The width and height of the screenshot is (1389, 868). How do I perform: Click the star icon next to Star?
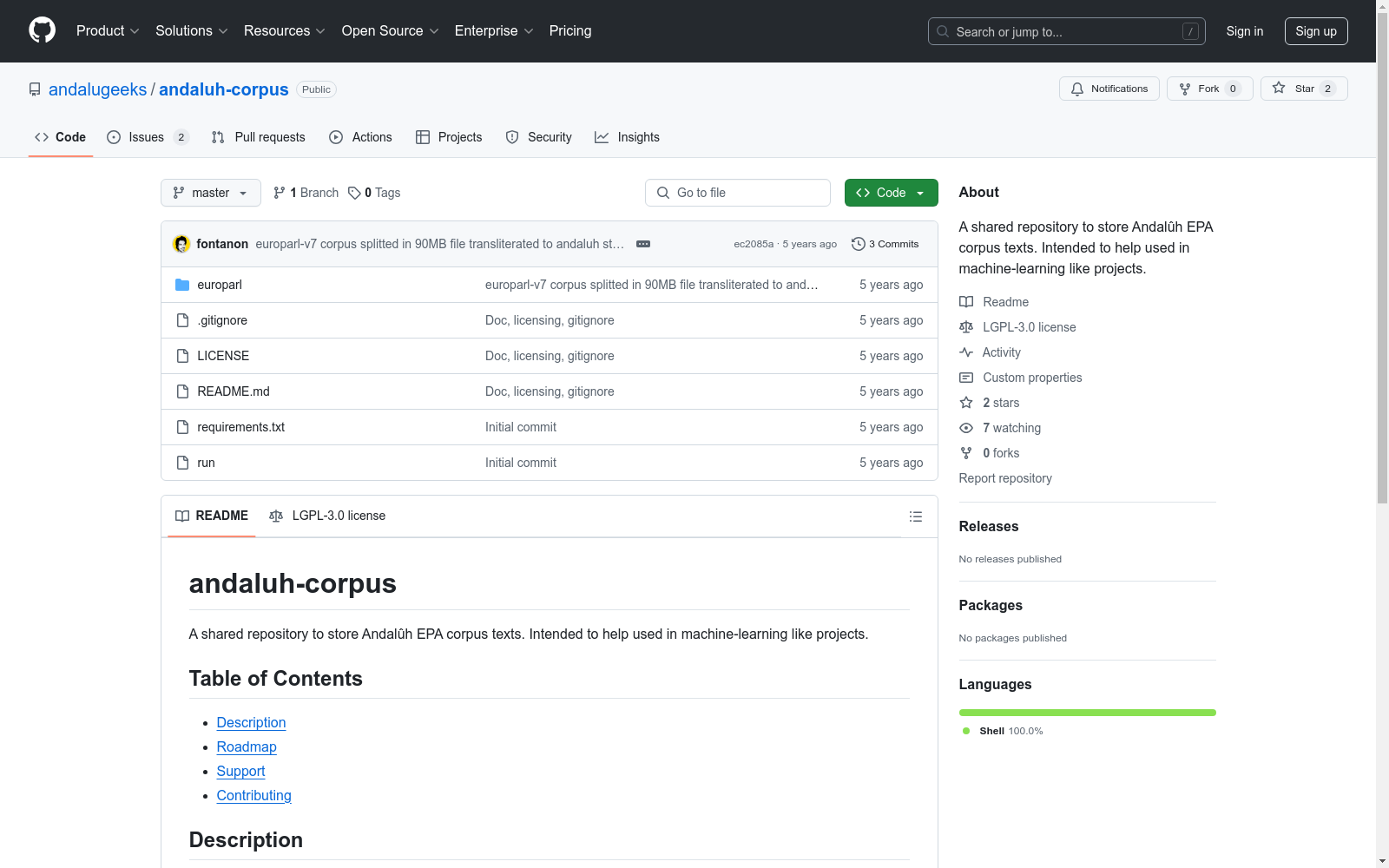[1279, 88]
